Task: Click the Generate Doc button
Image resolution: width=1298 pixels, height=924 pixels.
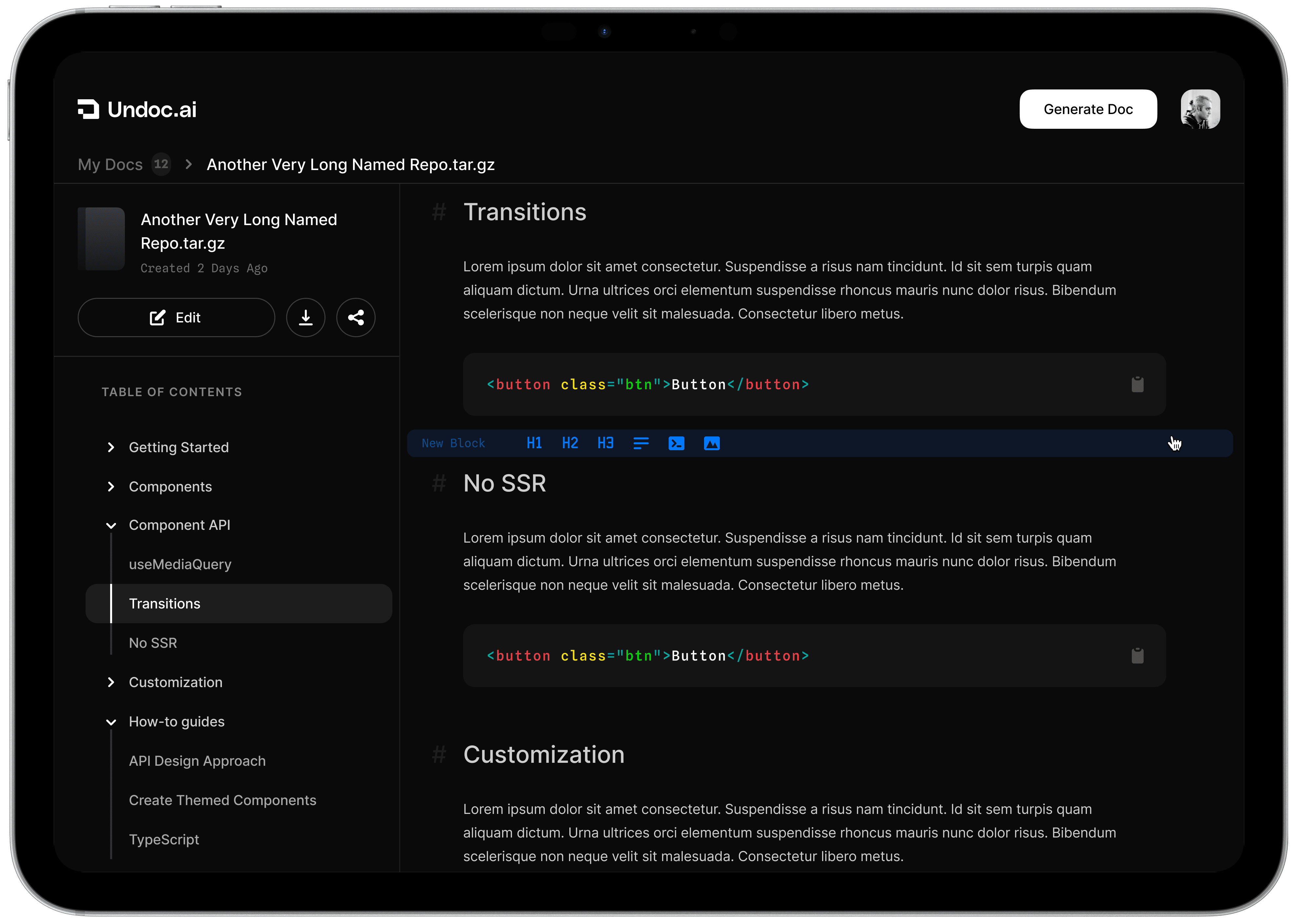Action: (1088, 109)
